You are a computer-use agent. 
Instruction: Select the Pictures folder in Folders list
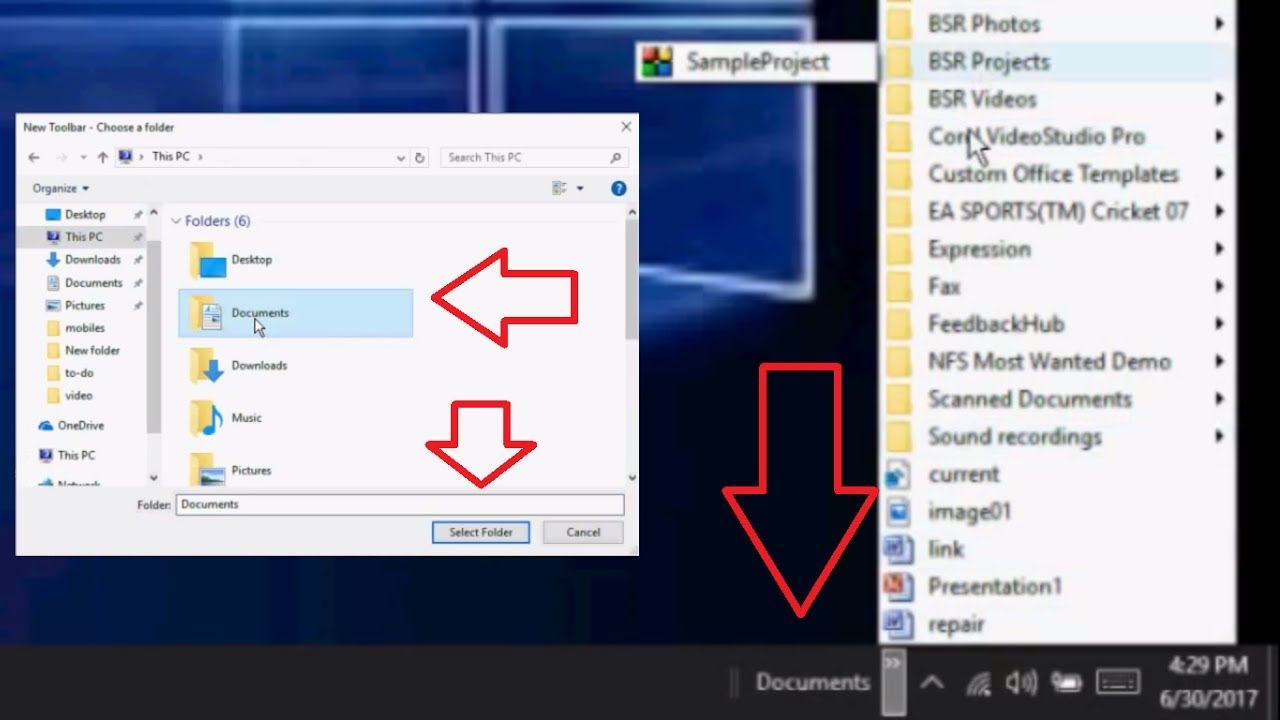231,470
